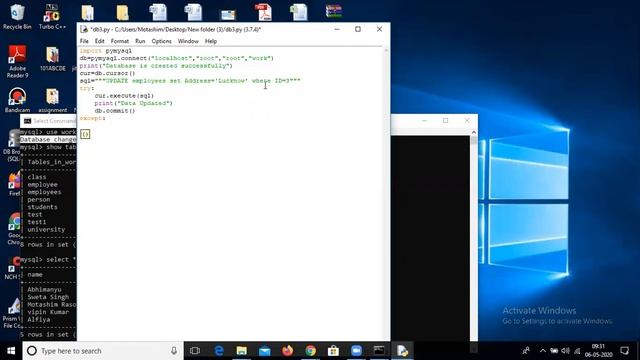Maximize the Command Prompt window
The width and height of the screenshot is (640, 360).
click(x=445, y=120)
